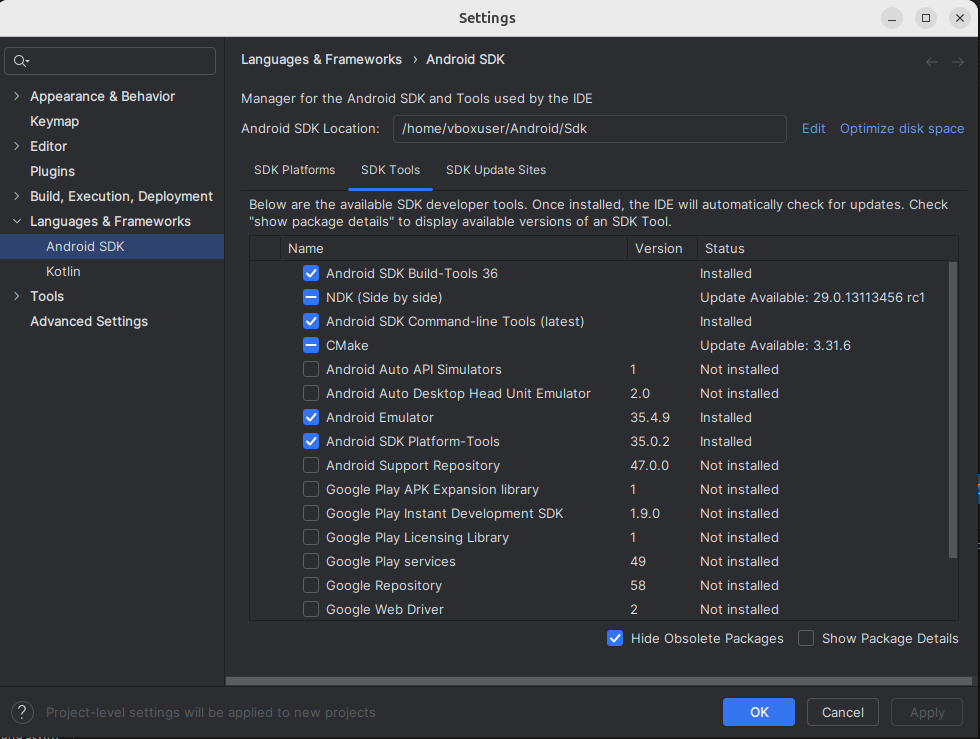Switch to SDK Platforms tab

pos(294,170)
